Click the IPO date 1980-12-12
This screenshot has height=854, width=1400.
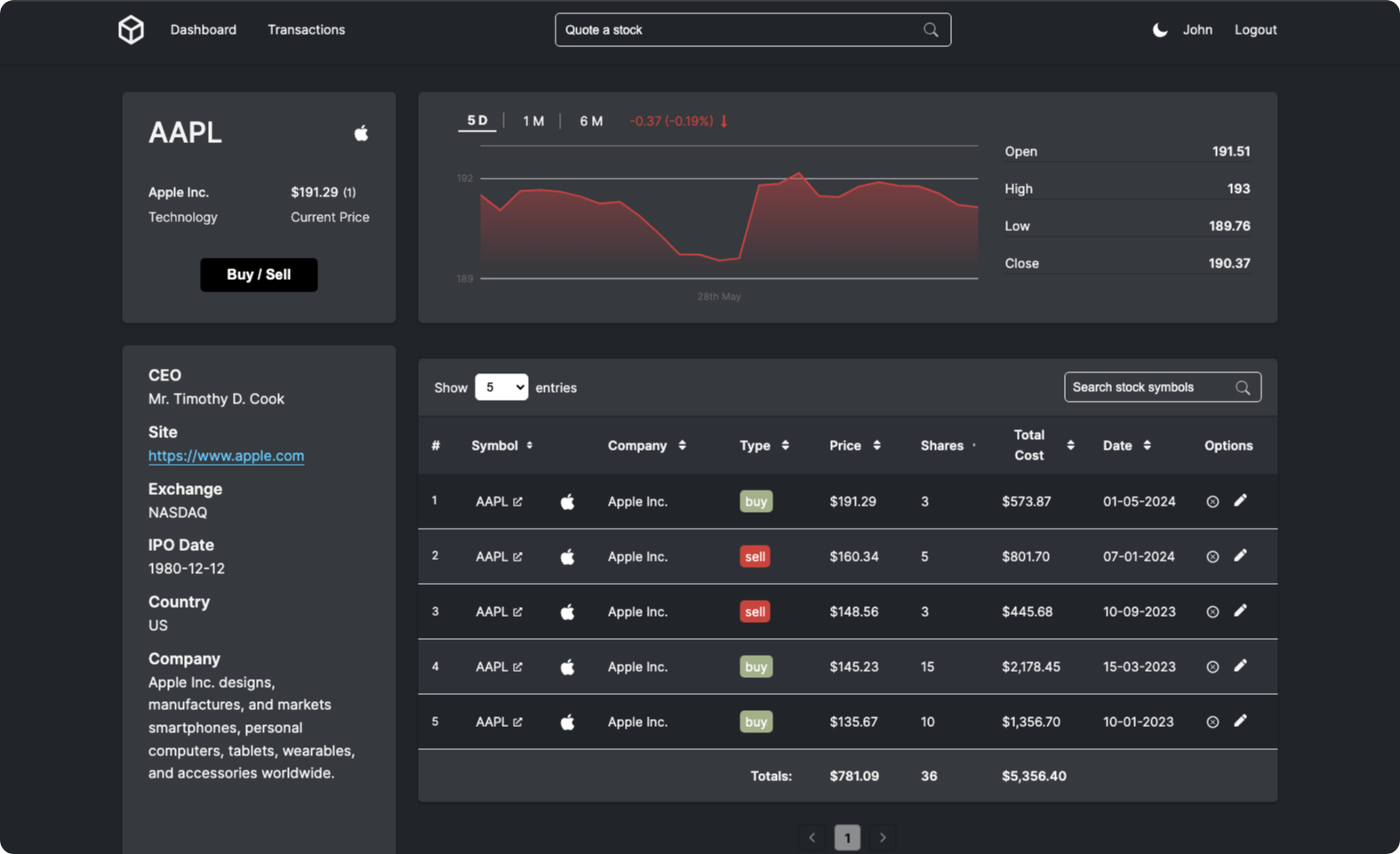187,569
